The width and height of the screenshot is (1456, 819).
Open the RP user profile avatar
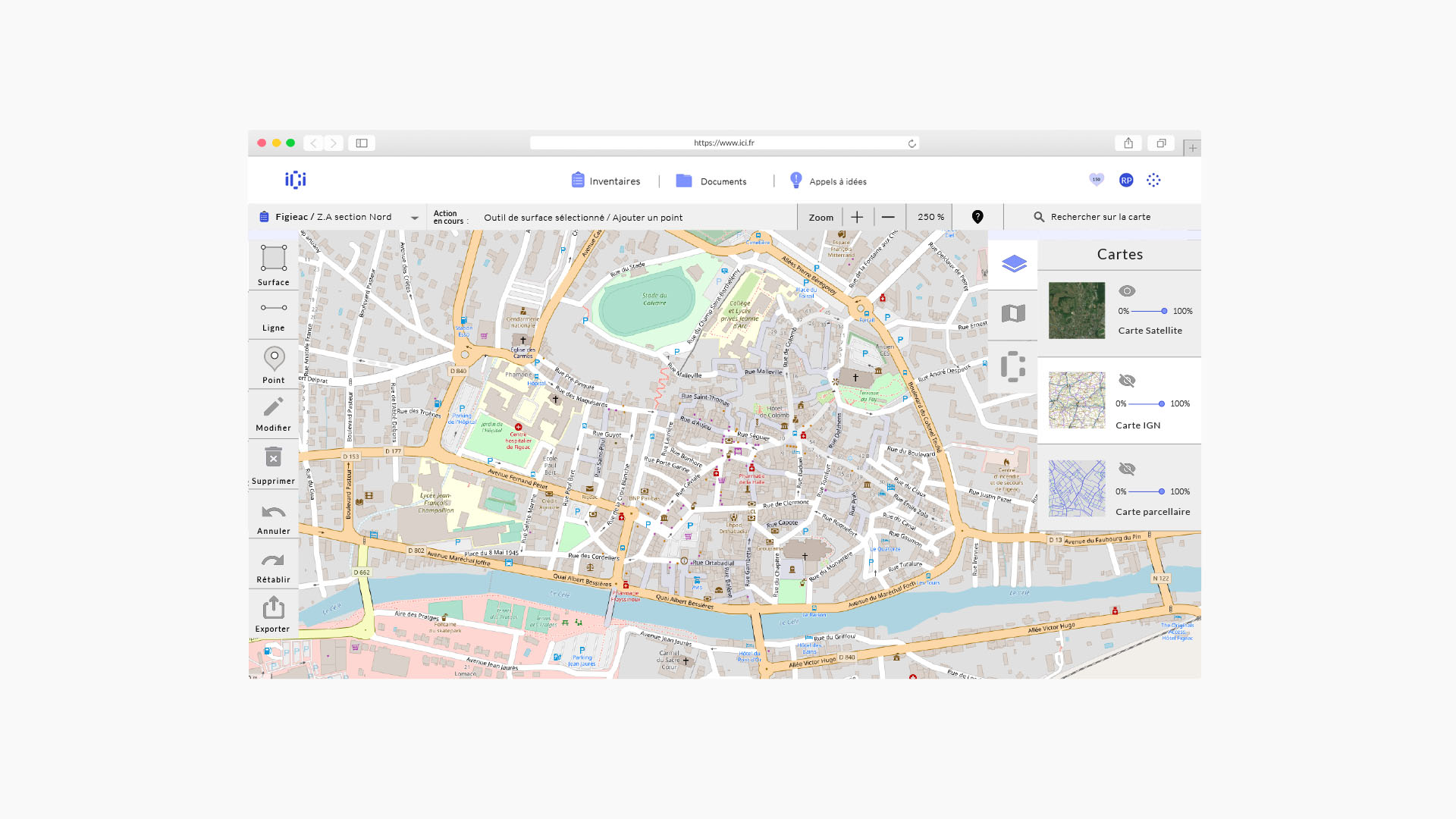tap(1126, 180)
